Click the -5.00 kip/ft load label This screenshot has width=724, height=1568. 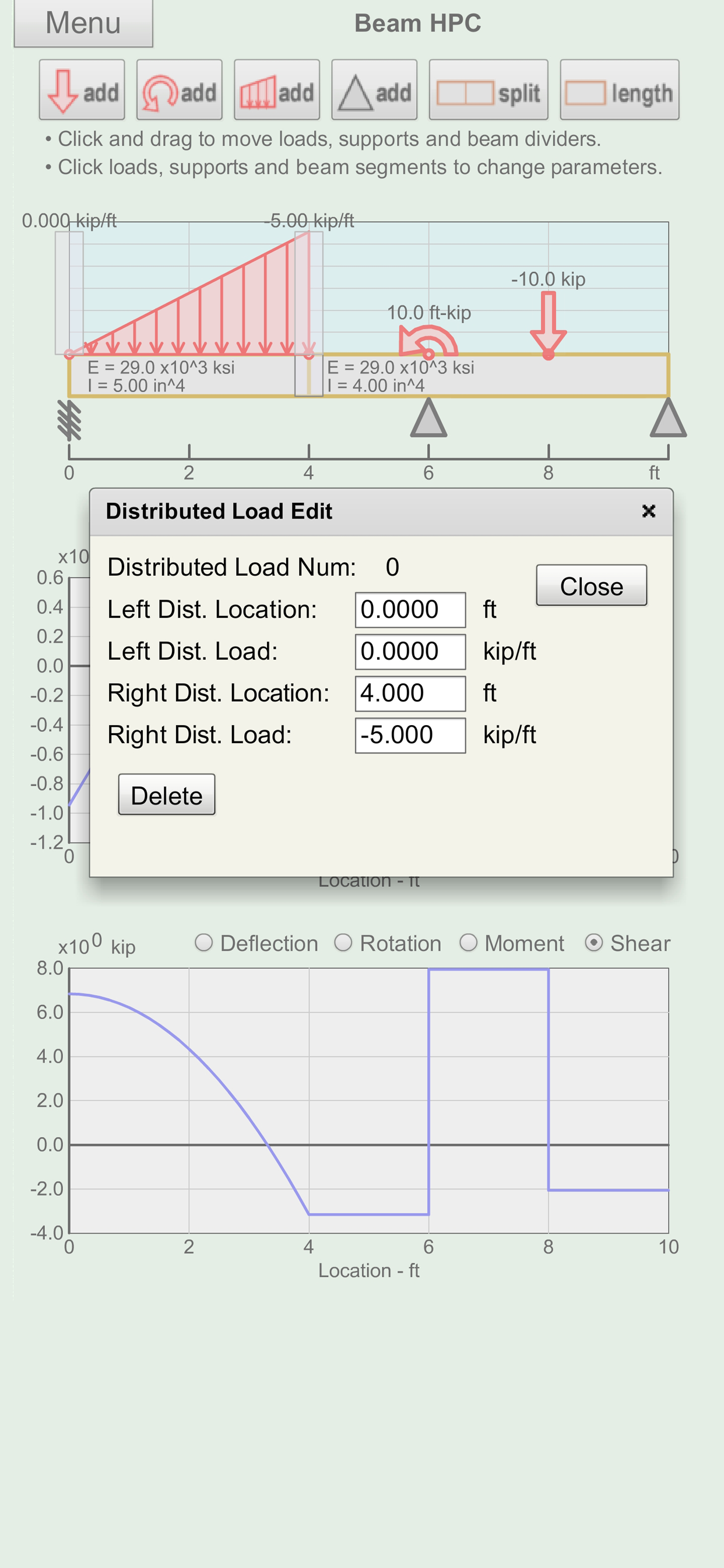point(309,220)
